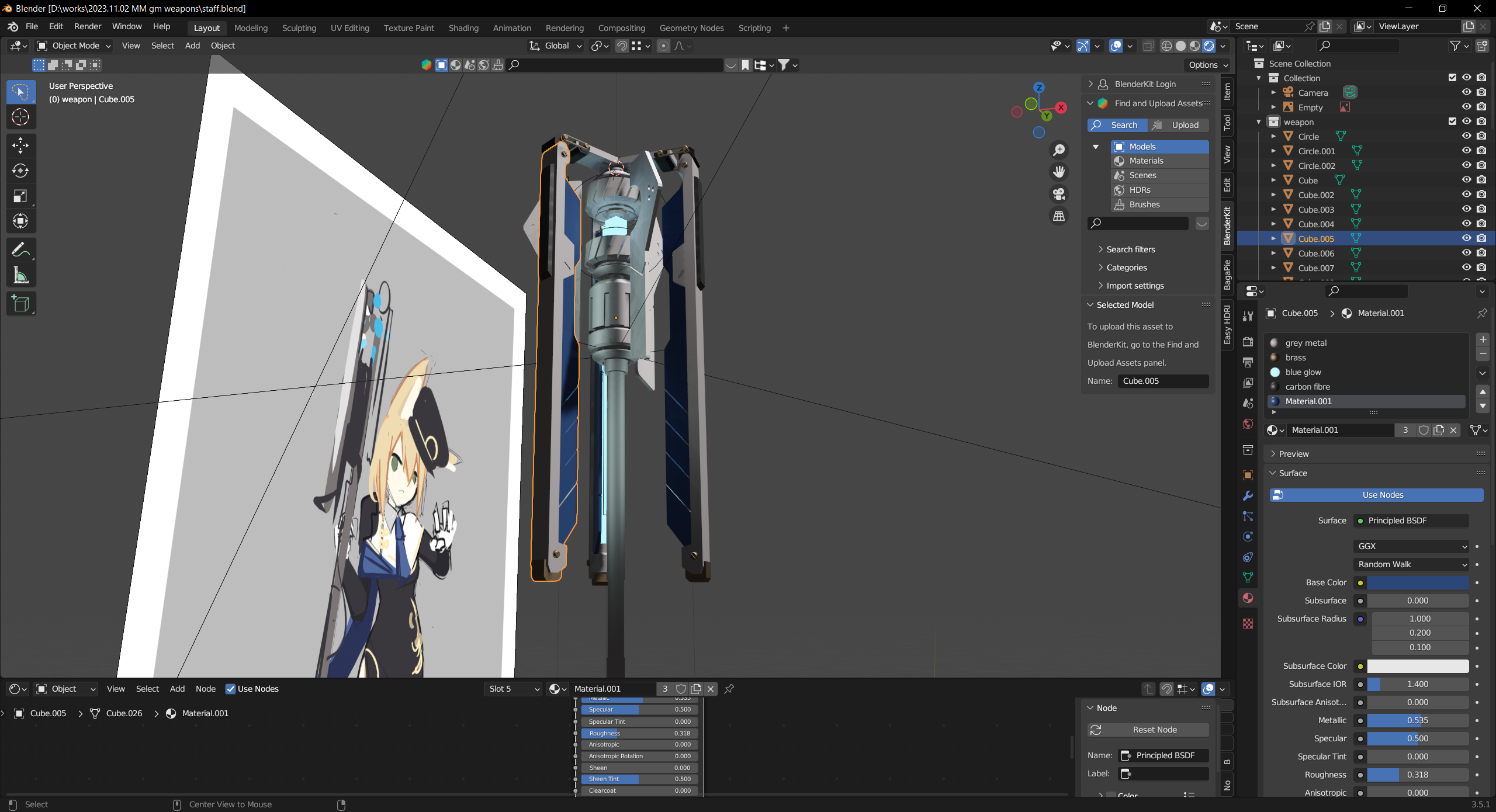
Task: Open the Object Mode dropdown
Action: click(x=74, y=46)
